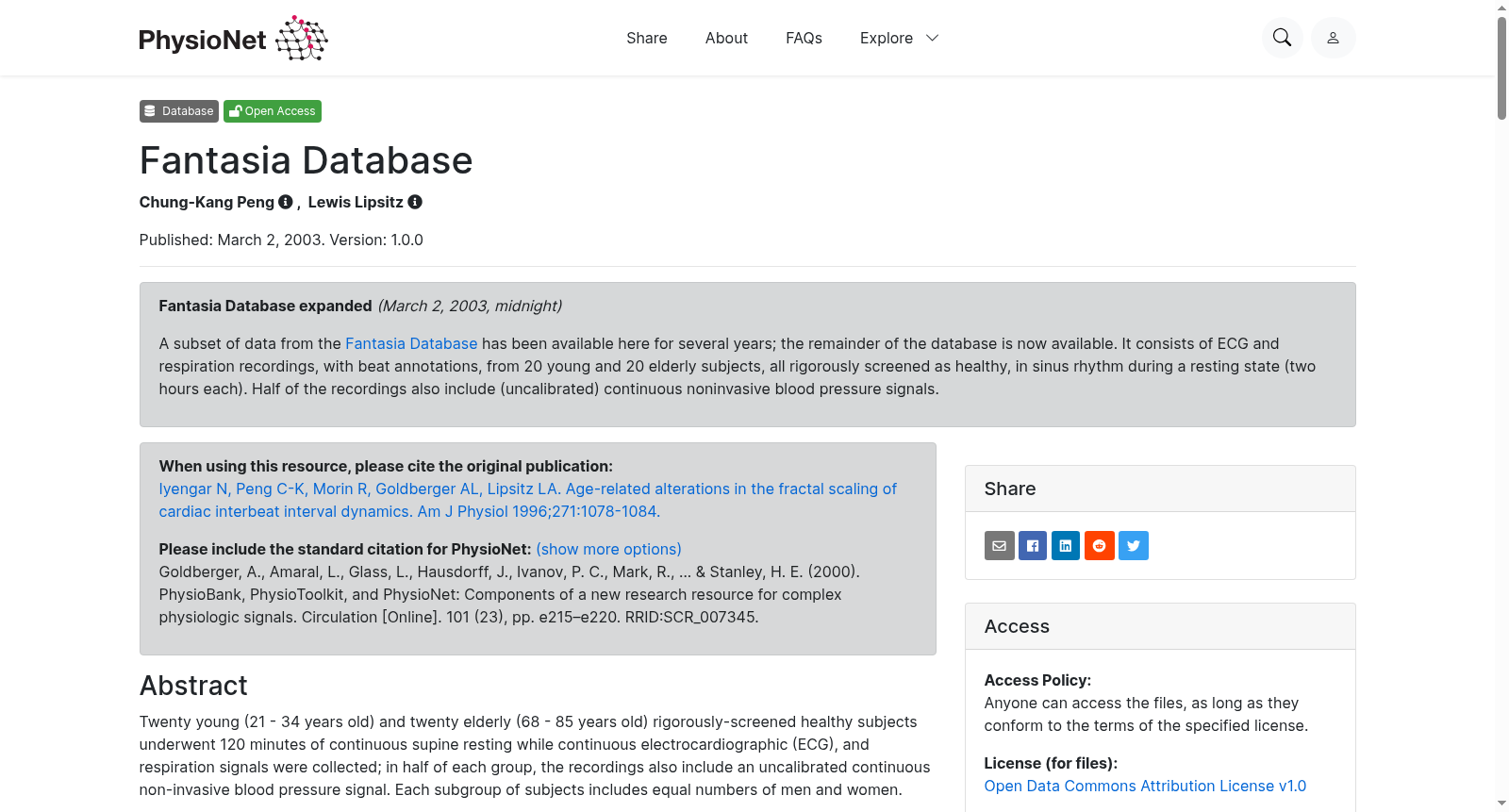Share on LinkedIn

[1066, 545]
